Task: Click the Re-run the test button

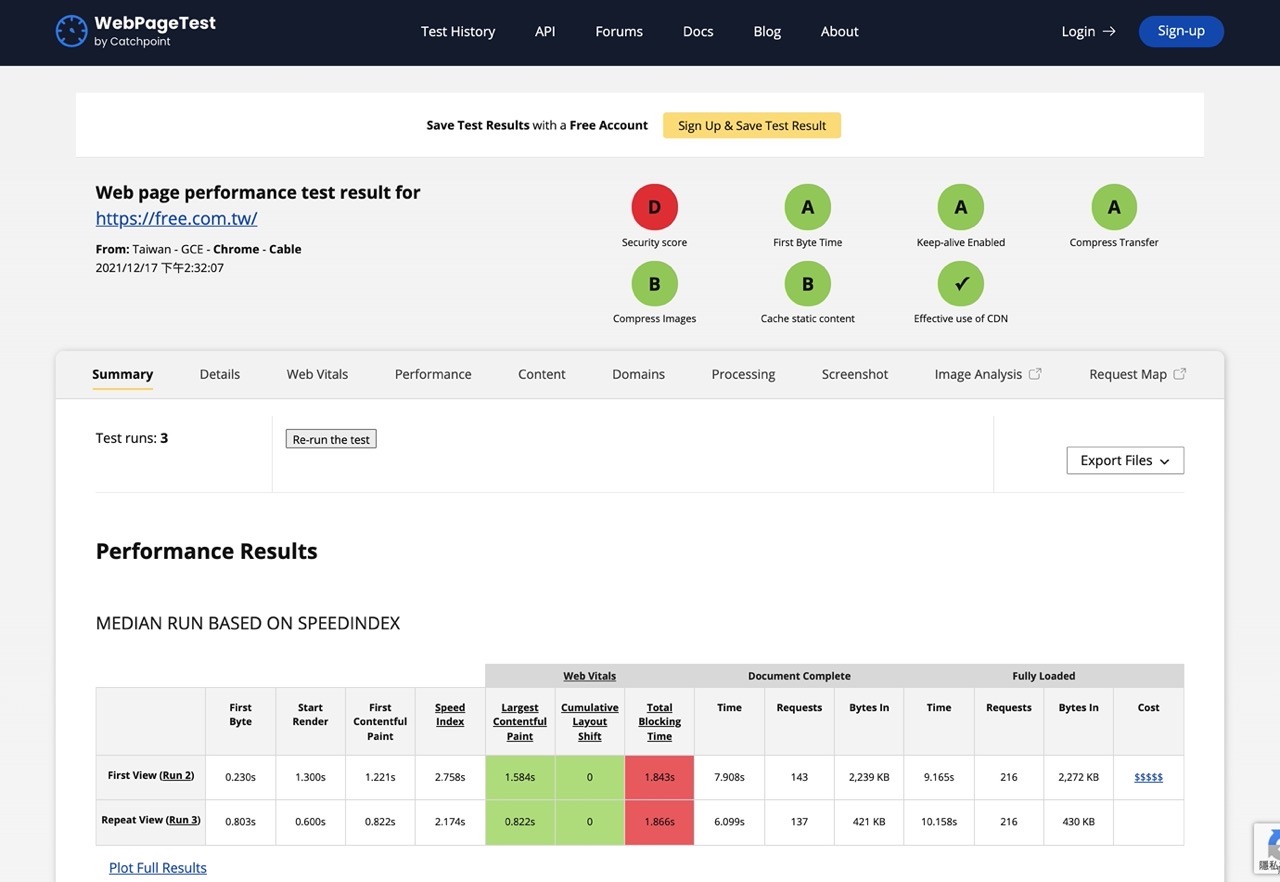Action: point(331,439)
